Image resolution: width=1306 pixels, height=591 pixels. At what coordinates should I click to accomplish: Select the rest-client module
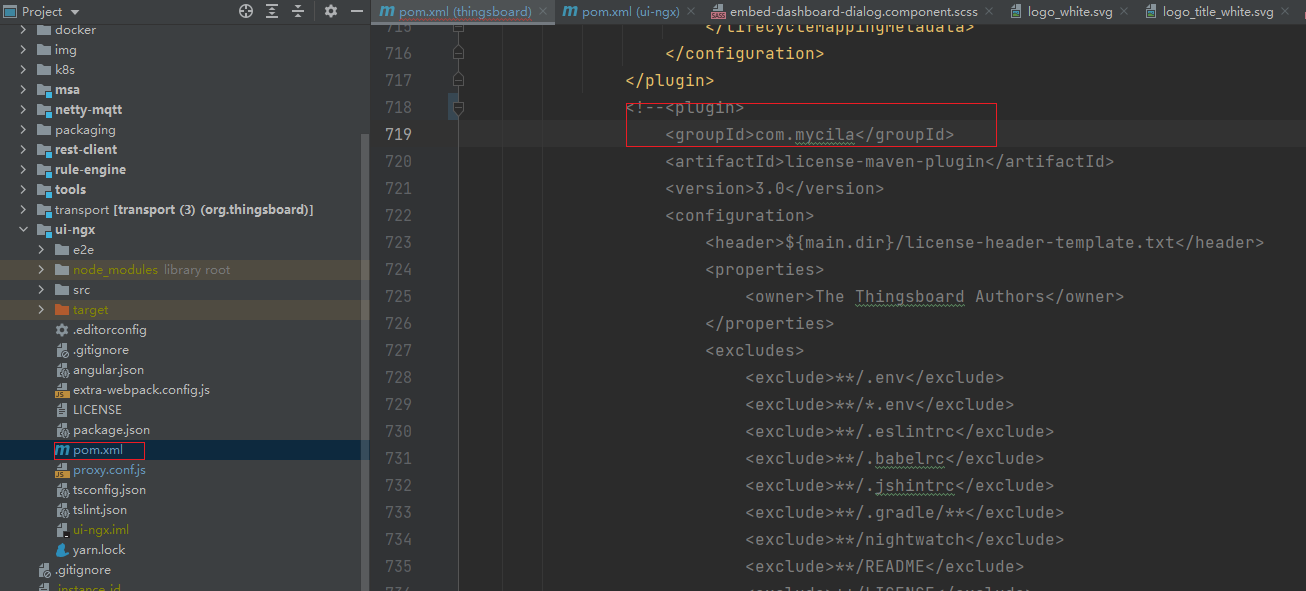86,150
